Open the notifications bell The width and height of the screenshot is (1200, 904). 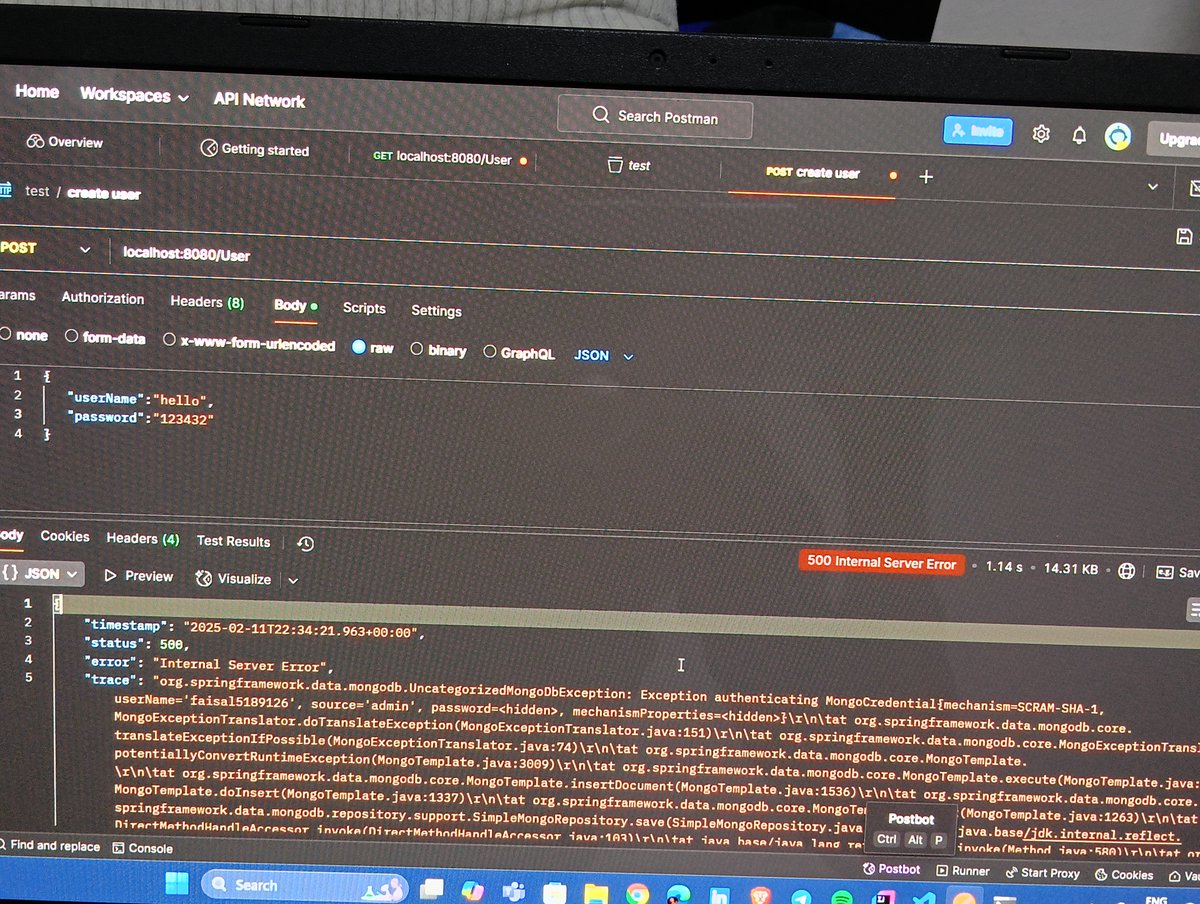[1079, 135]
